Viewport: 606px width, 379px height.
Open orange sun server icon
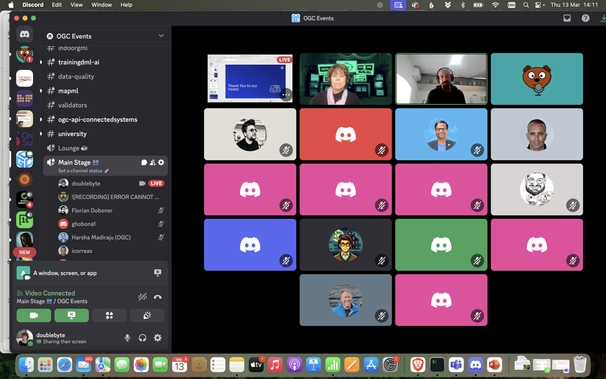coord(24,179)
